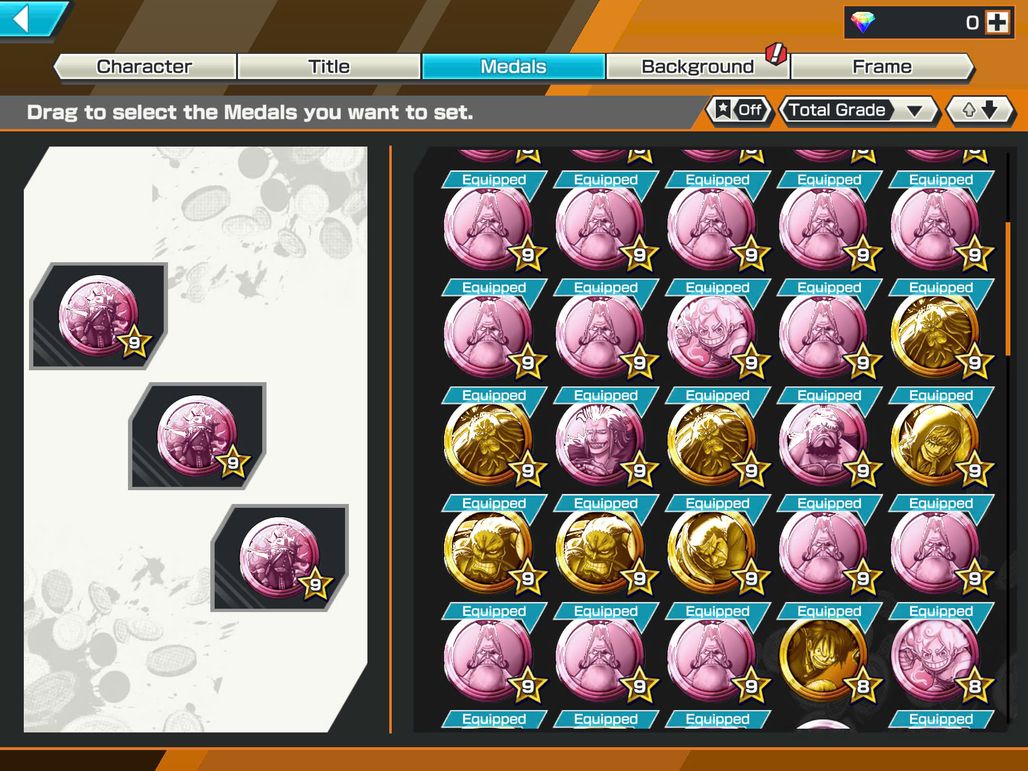The width and height of the screenshot is (1028, 771).
Task: Choose the pink scarred swordsman medal
Action: [601, 441]
